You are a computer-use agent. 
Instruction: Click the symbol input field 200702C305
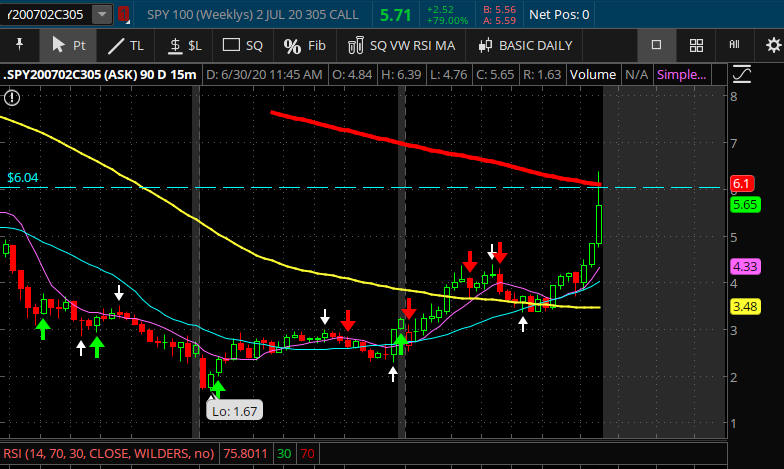point(46,14)
